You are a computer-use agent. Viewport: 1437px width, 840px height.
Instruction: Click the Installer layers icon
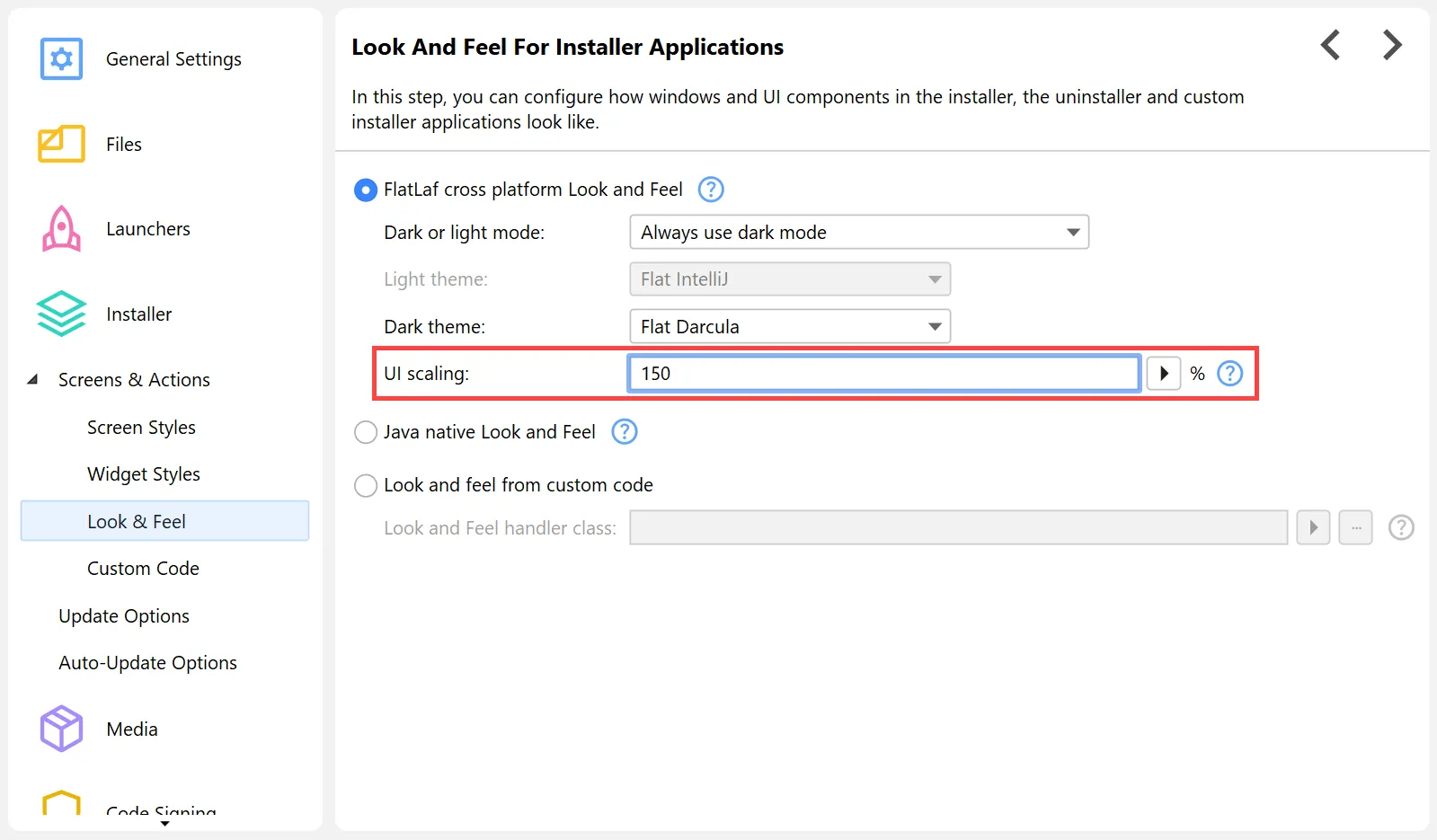click(x=61, y=314)
